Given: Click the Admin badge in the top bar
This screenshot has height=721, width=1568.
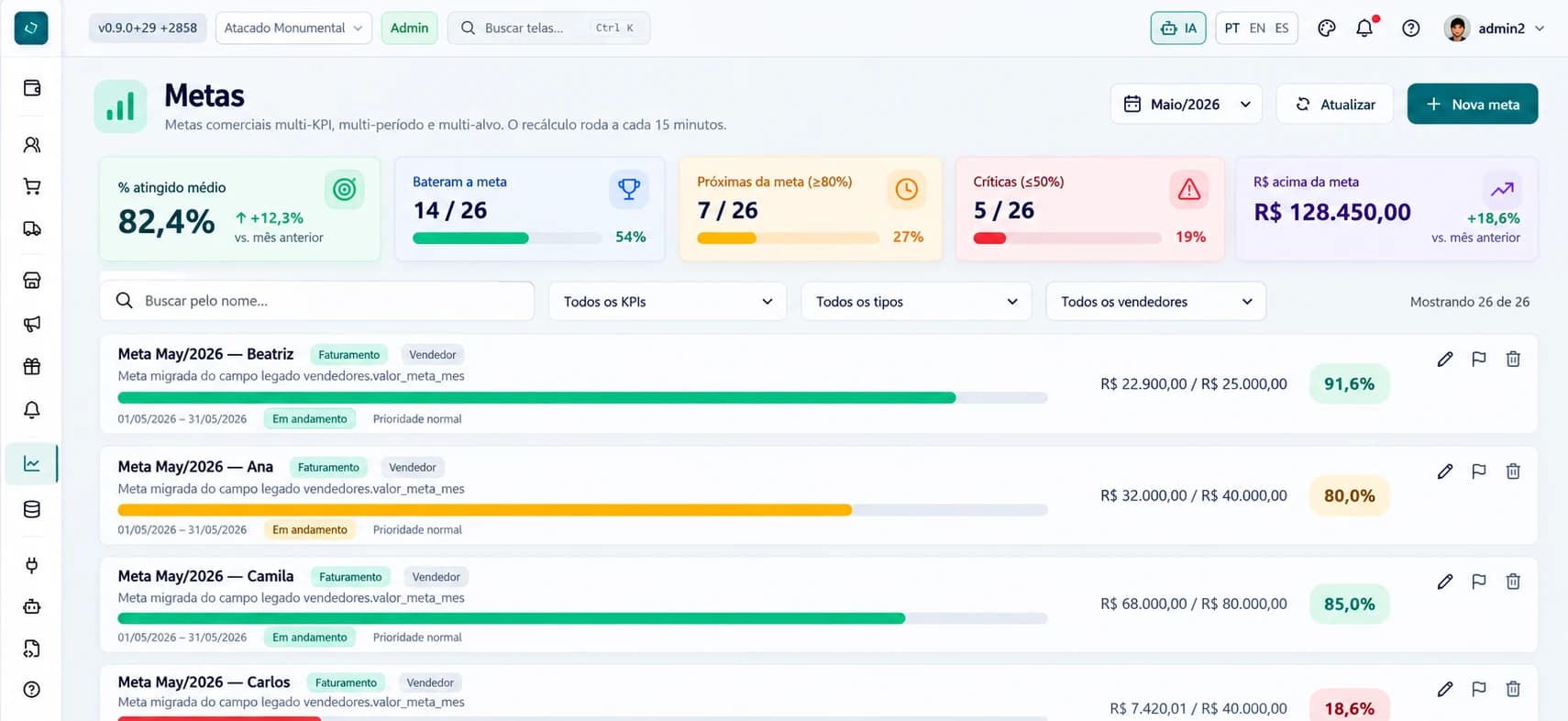Looking at the screenshot, I should coord(409,28).
